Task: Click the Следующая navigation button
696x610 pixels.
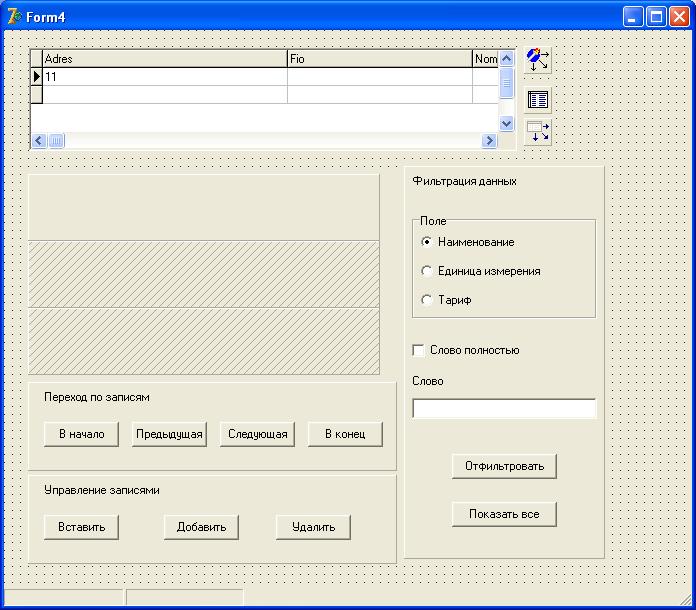Action: pyautogui.click(x=257, y=434)
